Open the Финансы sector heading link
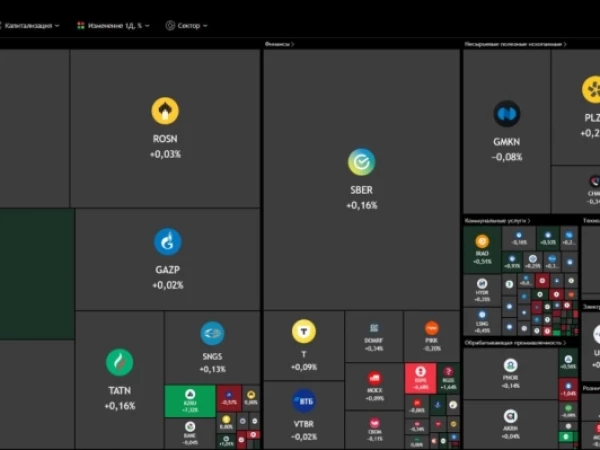The height and width of the screenshot is (450, 600). [279, 44]
